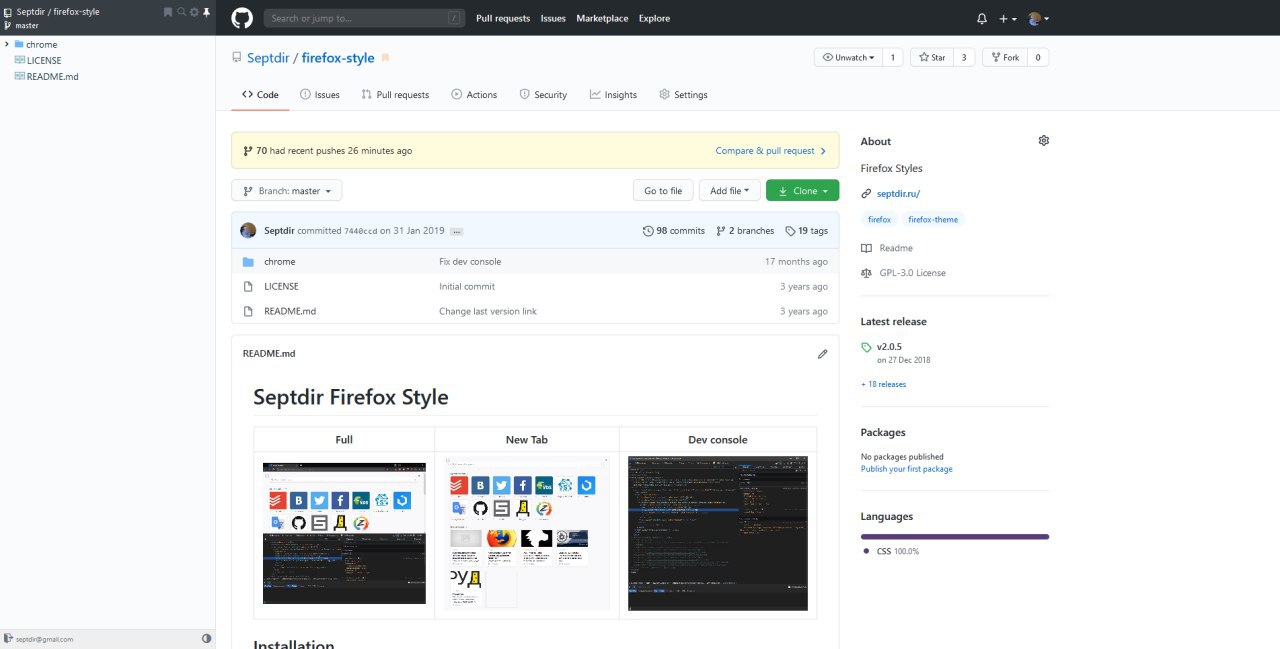Viewport: 1280px width, 649px height.
Task: View the star count 3
Action: click(964, 57)
